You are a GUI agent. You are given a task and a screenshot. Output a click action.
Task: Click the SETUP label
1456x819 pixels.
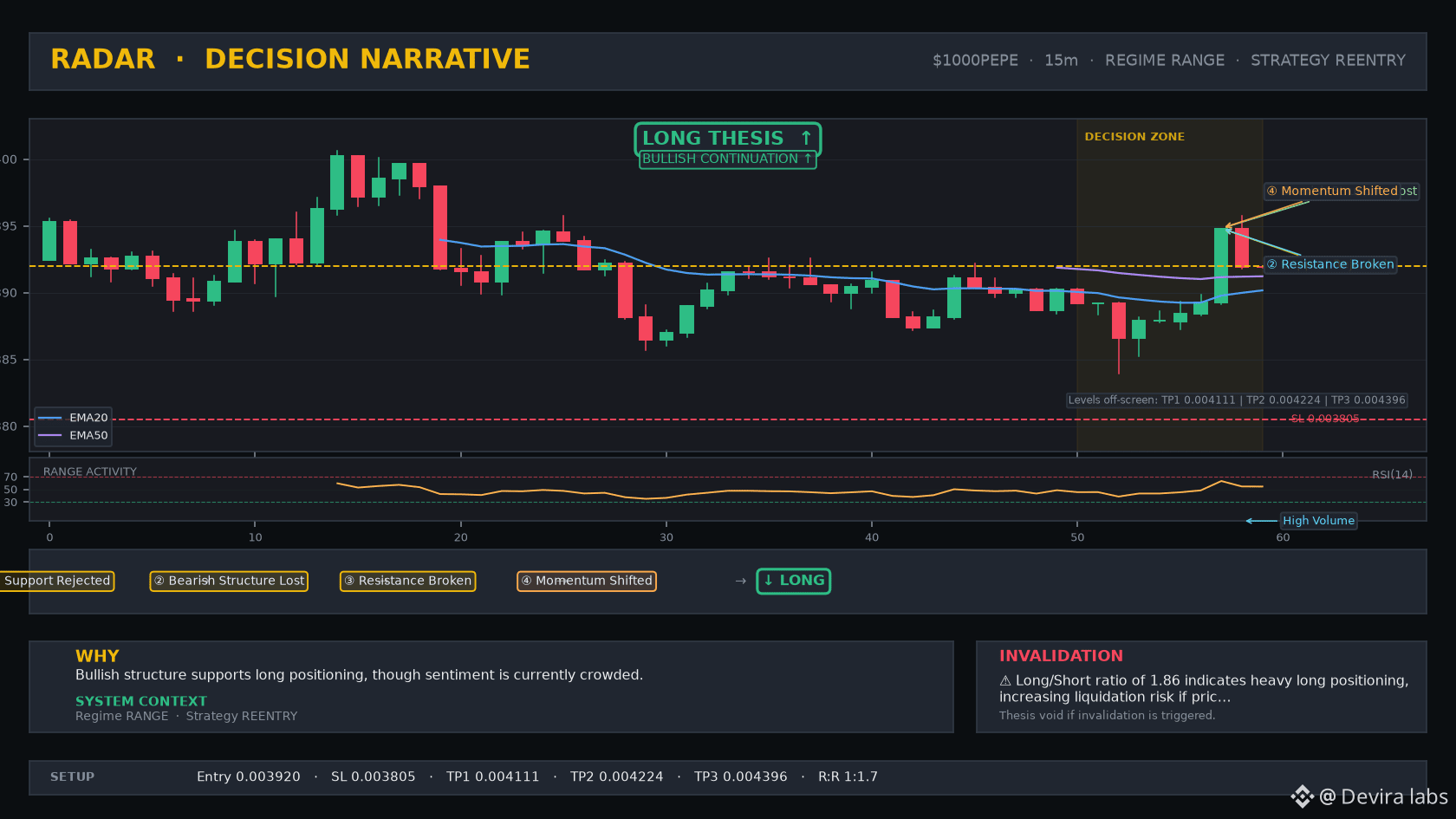72,777
